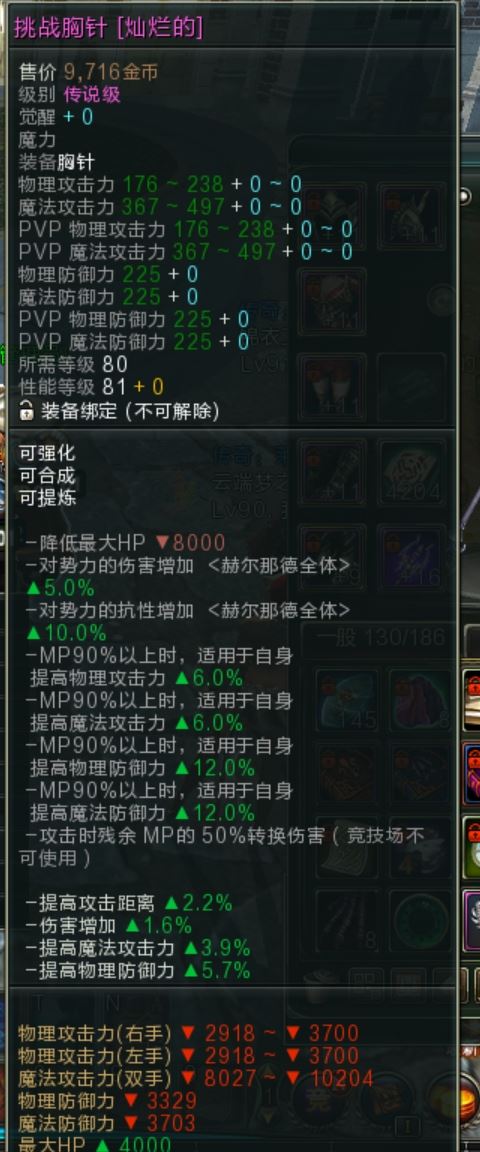Click the item slot showing 4204
Screen dimensions: 480x1152
pyautogui.click(x=412, y=472)
